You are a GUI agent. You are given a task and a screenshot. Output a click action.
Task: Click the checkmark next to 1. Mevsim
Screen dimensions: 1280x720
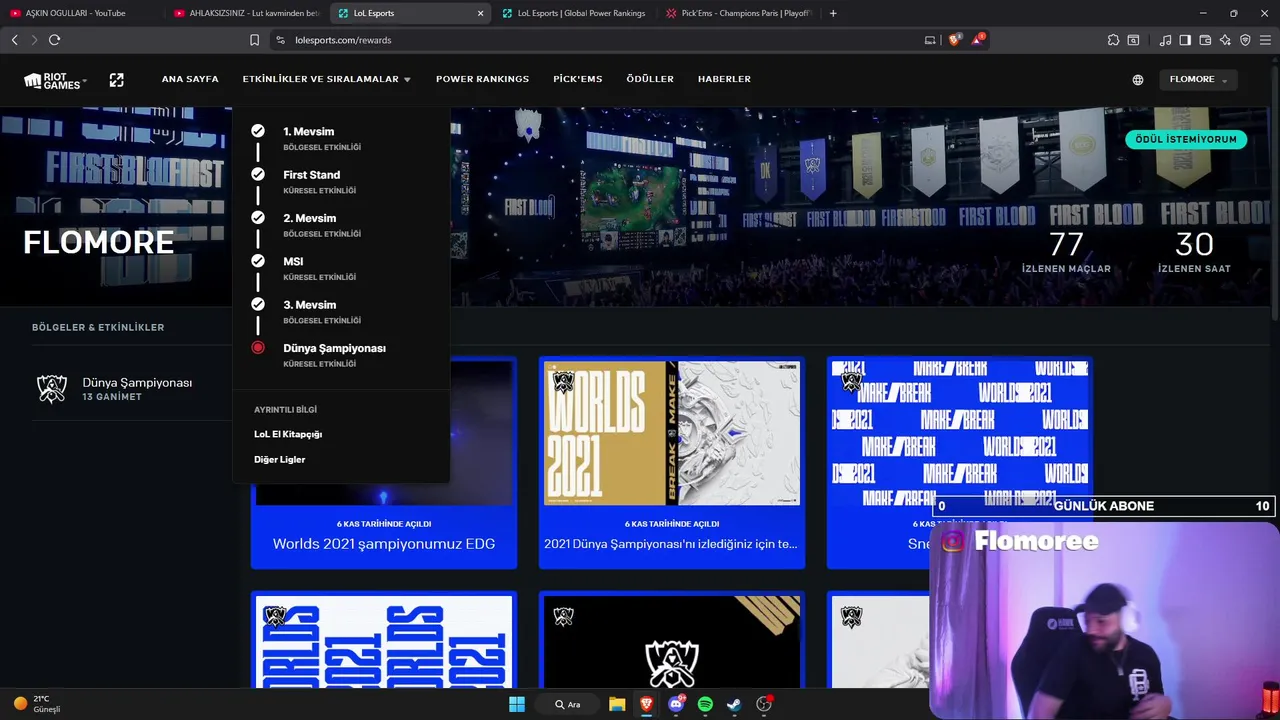[x=258, y=131]
